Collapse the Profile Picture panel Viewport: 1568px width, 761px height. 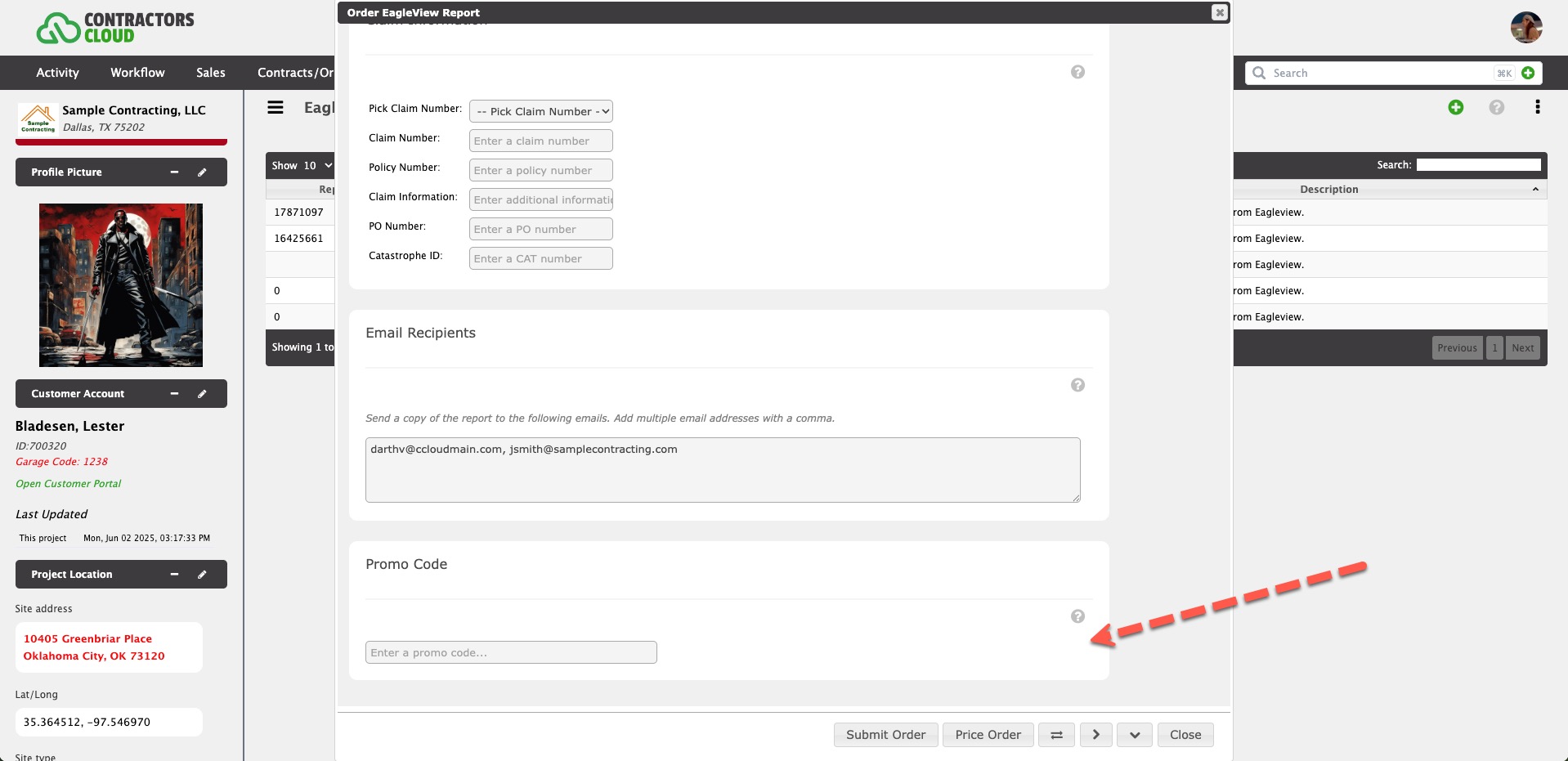pos(174,172)
